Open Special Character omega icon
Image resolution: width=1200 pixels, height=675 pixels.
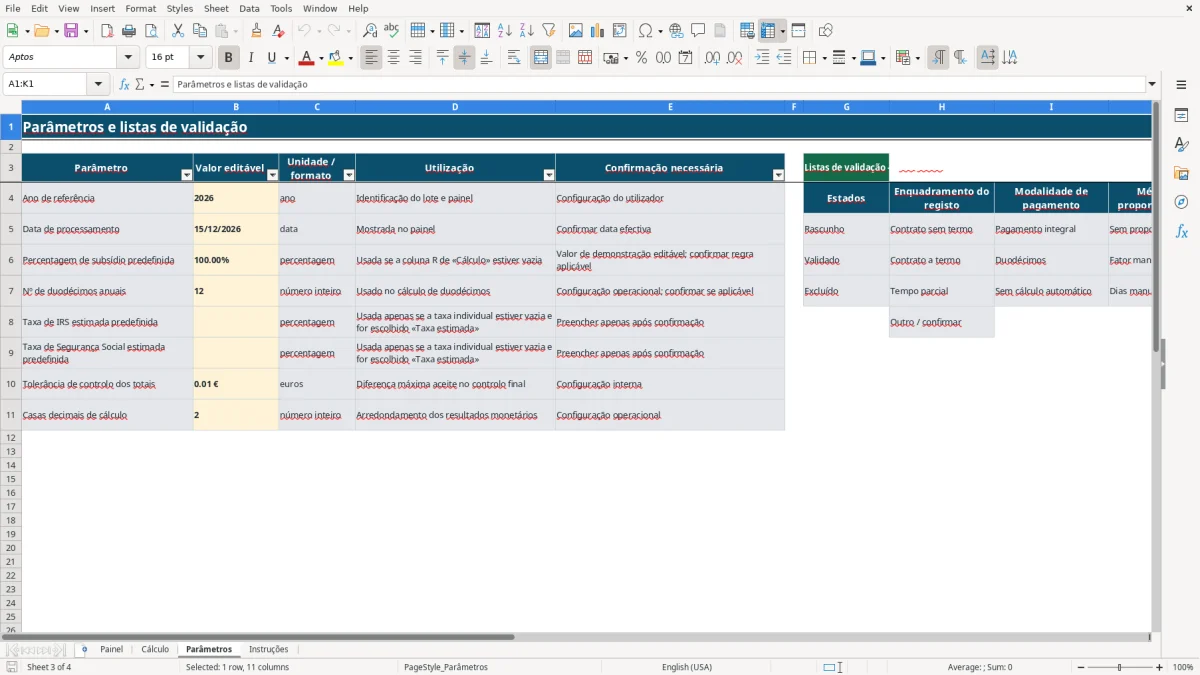[645, 31]
